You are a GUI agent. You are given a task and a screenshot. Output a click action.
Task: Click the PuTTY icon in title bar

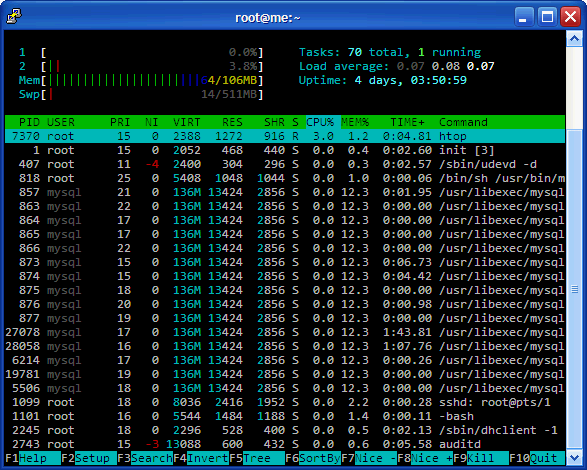pos(14,16)
